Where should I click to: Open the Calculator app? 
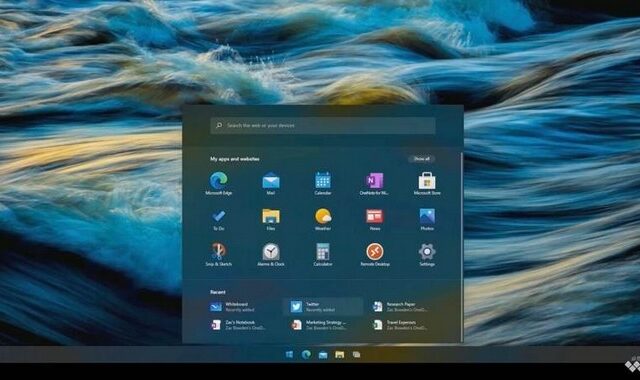tap(322, 255)
